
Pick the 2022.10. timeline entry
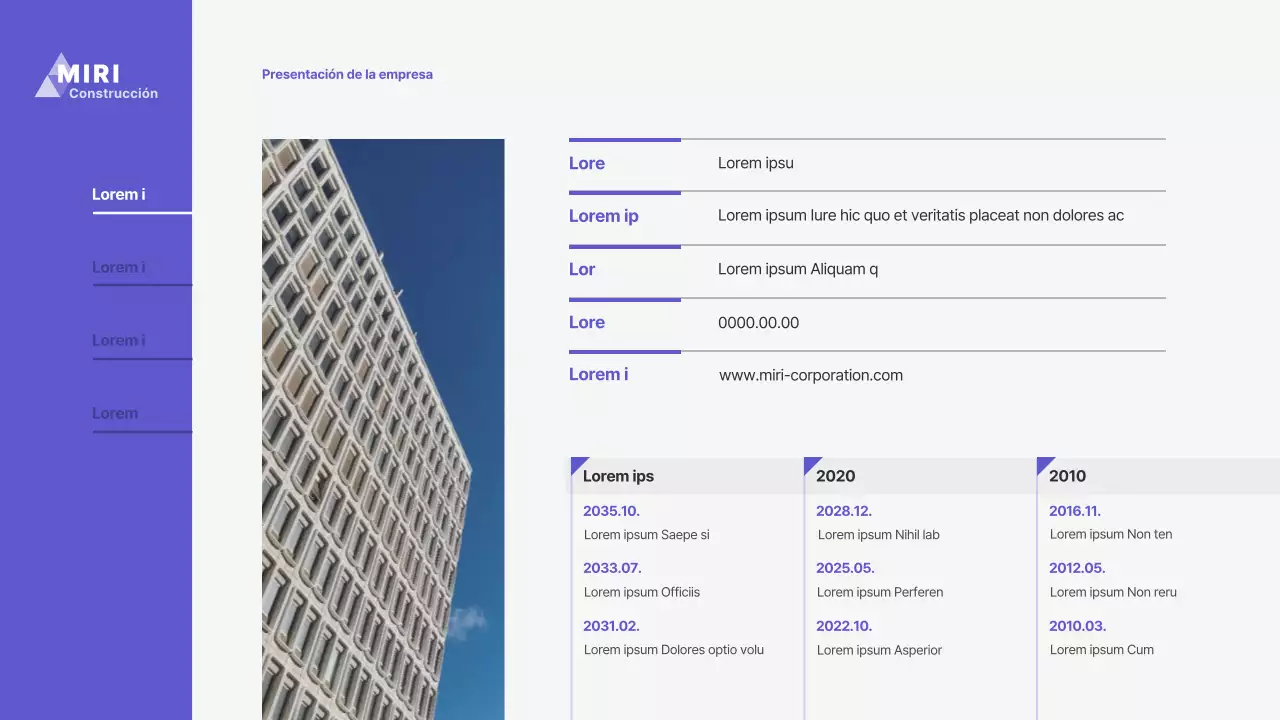(844, 626)
